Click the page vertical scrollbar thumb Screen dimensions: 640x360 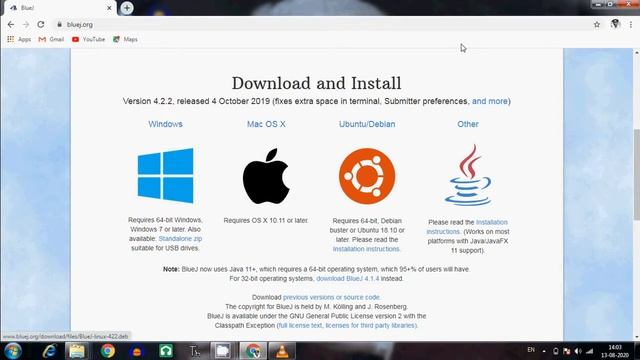636,176
